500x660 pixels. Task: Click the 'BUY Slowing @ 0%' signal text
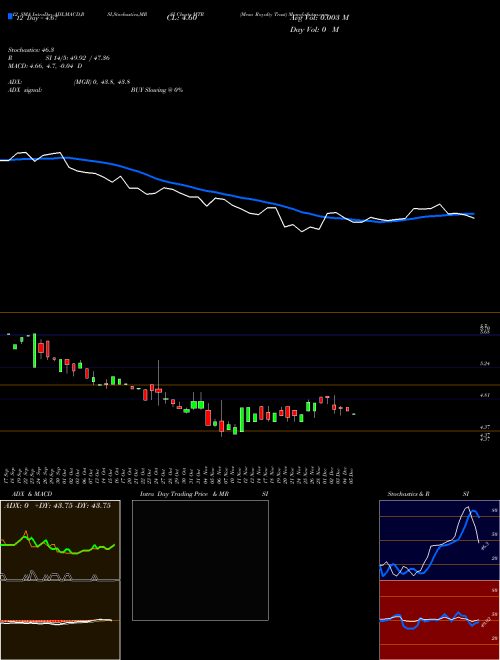(157, 90)
